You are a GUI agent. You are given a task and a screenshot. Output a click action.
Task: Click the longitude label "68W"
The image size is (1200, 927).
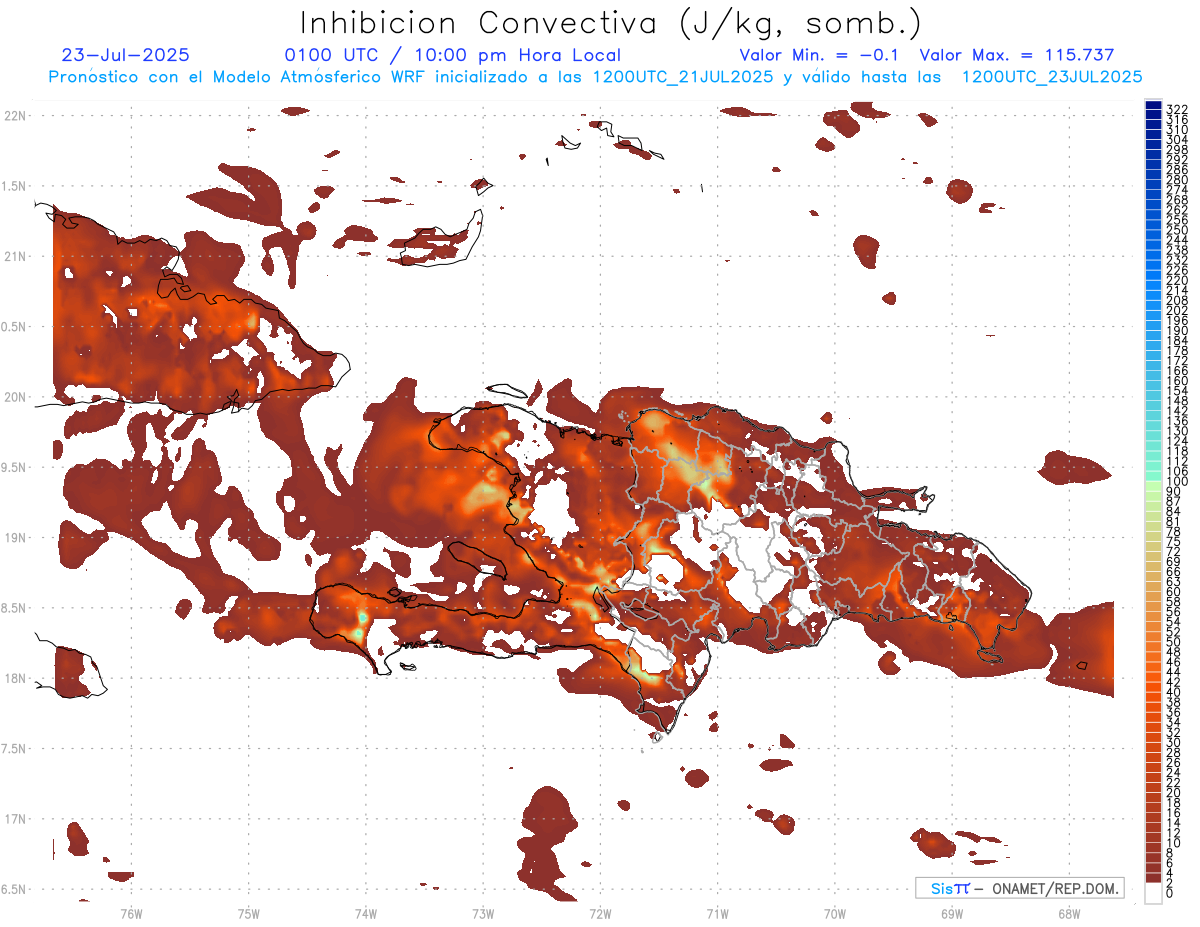click(1069, 913)
